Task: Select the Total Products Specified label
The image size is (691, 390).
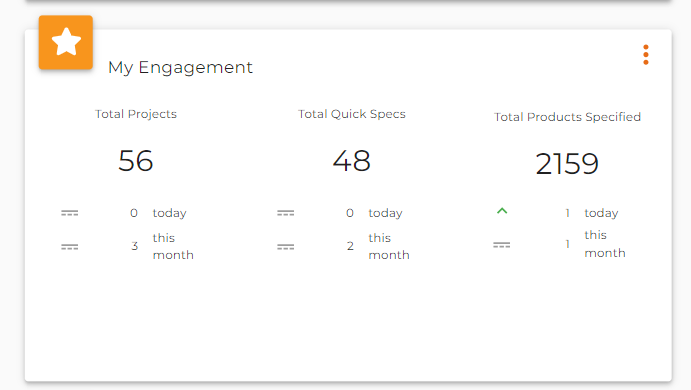Action: point(567,117)
